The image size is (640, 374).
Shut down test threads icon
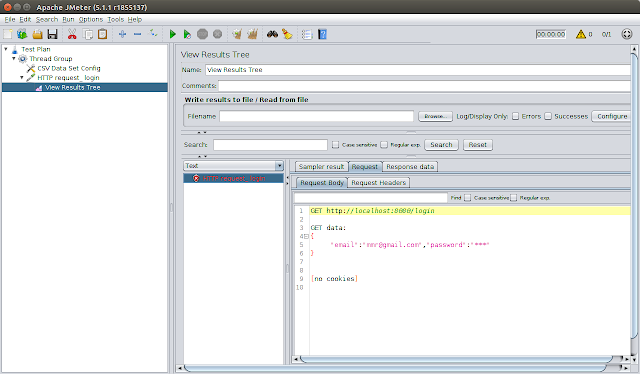pyautogui.click(x=218, y=34)
